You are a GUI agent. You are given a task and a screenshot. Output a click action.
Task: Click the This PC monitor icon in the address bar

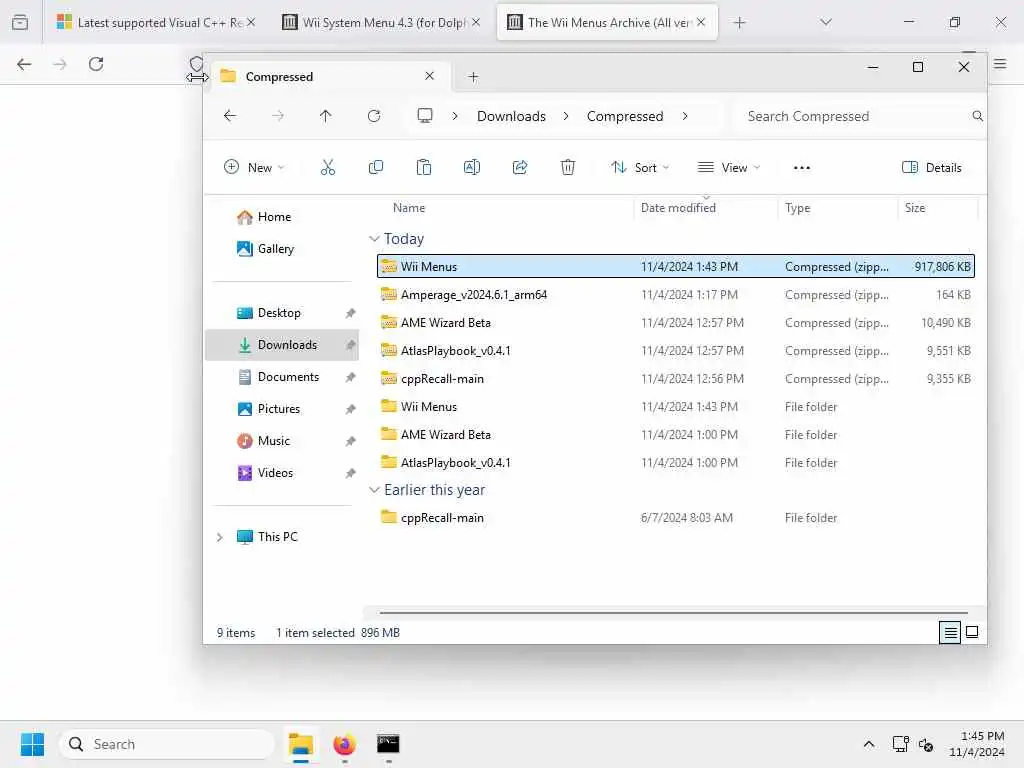pos(424,116)
